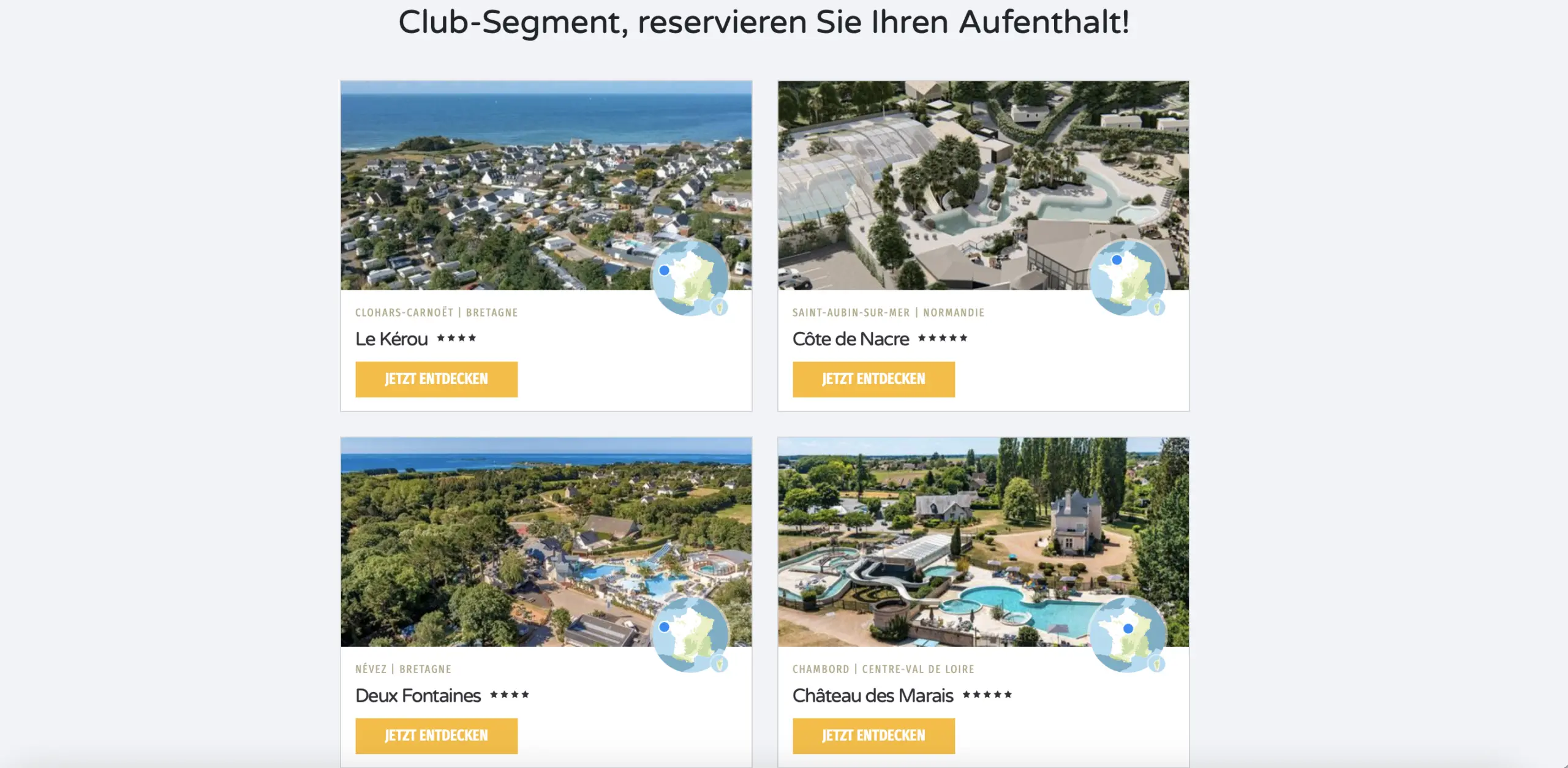Click Jetzt Entdecken button for Côte de Nacre
Screen dimensions: 1568x768
[873, 379]
